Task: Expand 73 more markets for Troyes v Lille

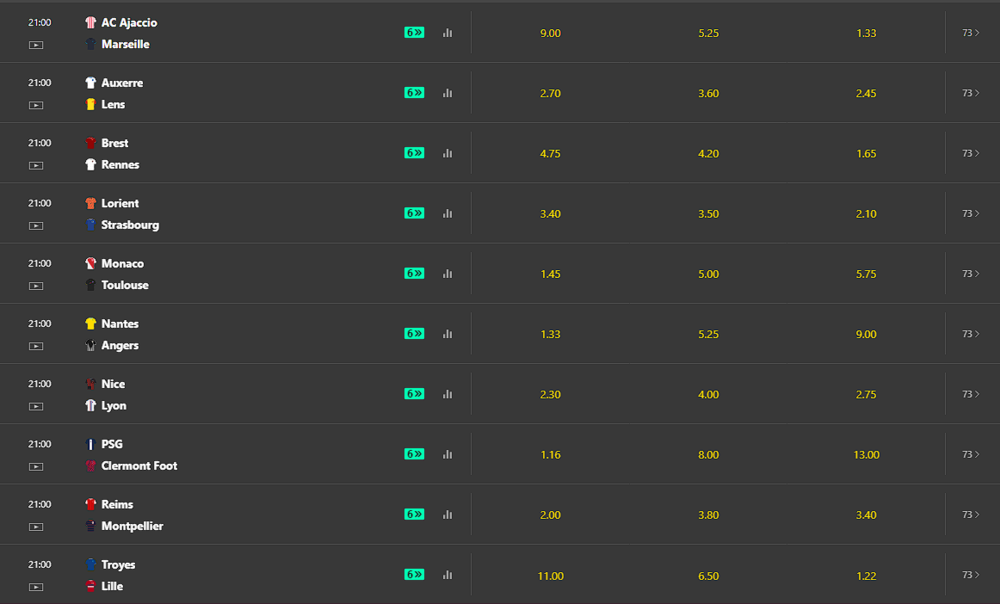Action: point(971,575)
